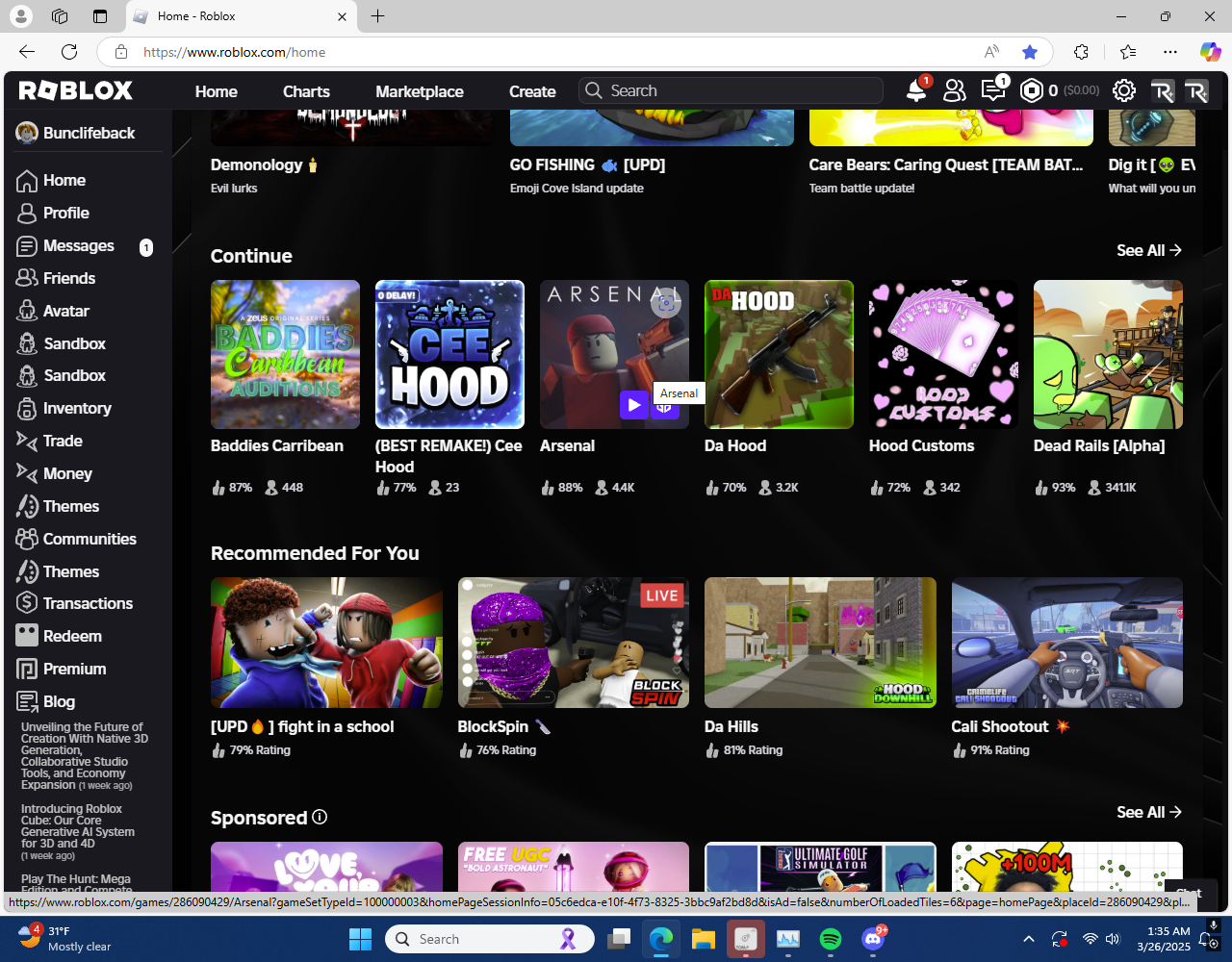This screenshot has height=962, width=1232.
Task: Open Money in the sidebar
Action: (67, 473)
